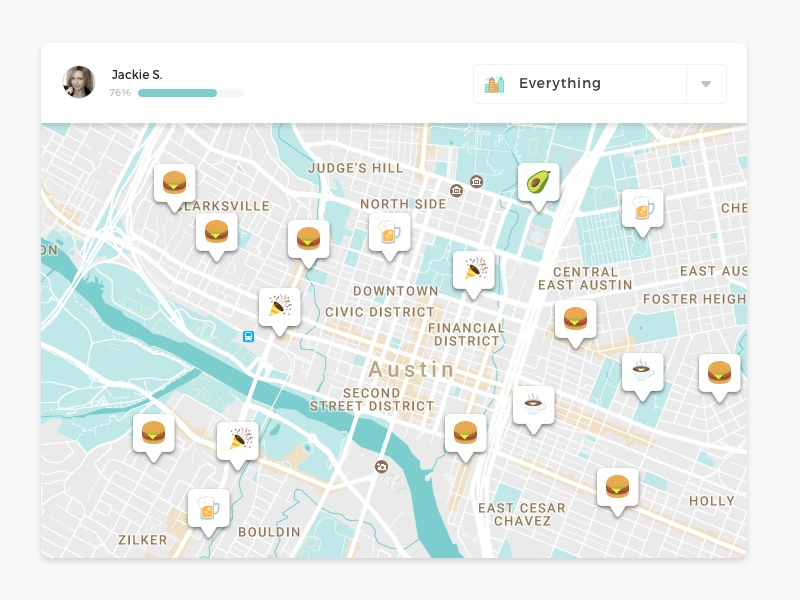Image resolution: width=800 pixels, height=600 pixels.
Task: Click the Downtown map label
Action: pos(396,291)
